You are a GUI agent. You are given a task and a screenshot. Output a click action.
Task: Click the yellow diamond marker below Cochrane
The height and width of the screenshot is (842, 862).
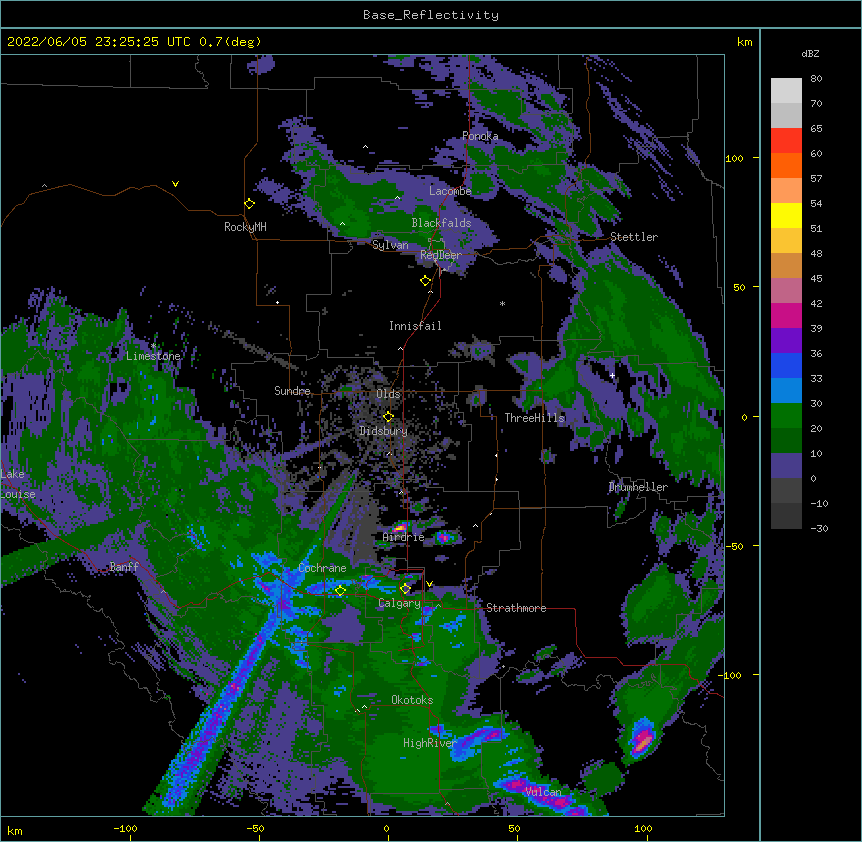(340, 591)
